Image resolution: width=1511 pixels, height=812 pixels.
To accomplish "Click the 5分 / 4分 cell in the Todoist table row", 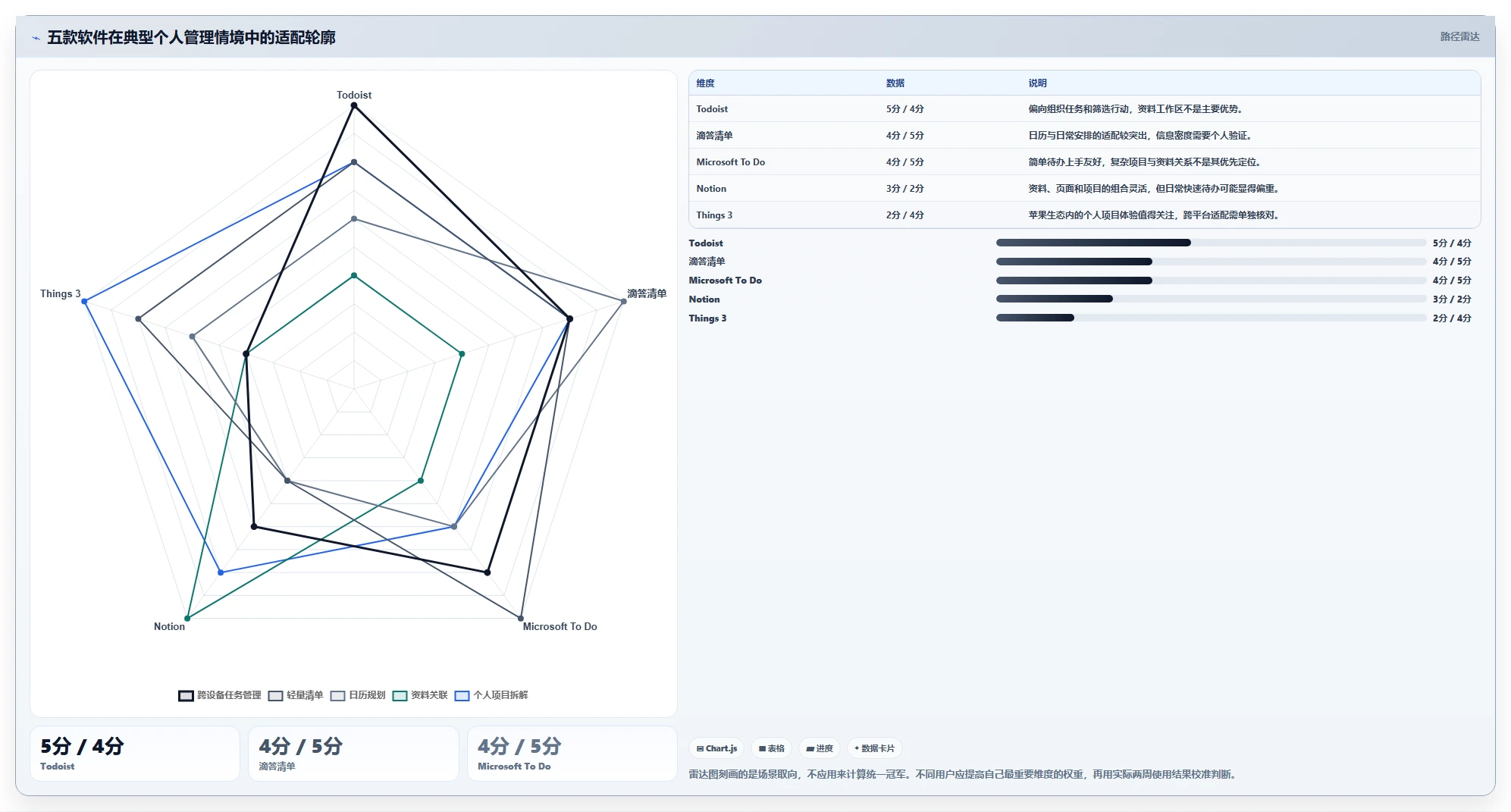I will click(904, 109).
